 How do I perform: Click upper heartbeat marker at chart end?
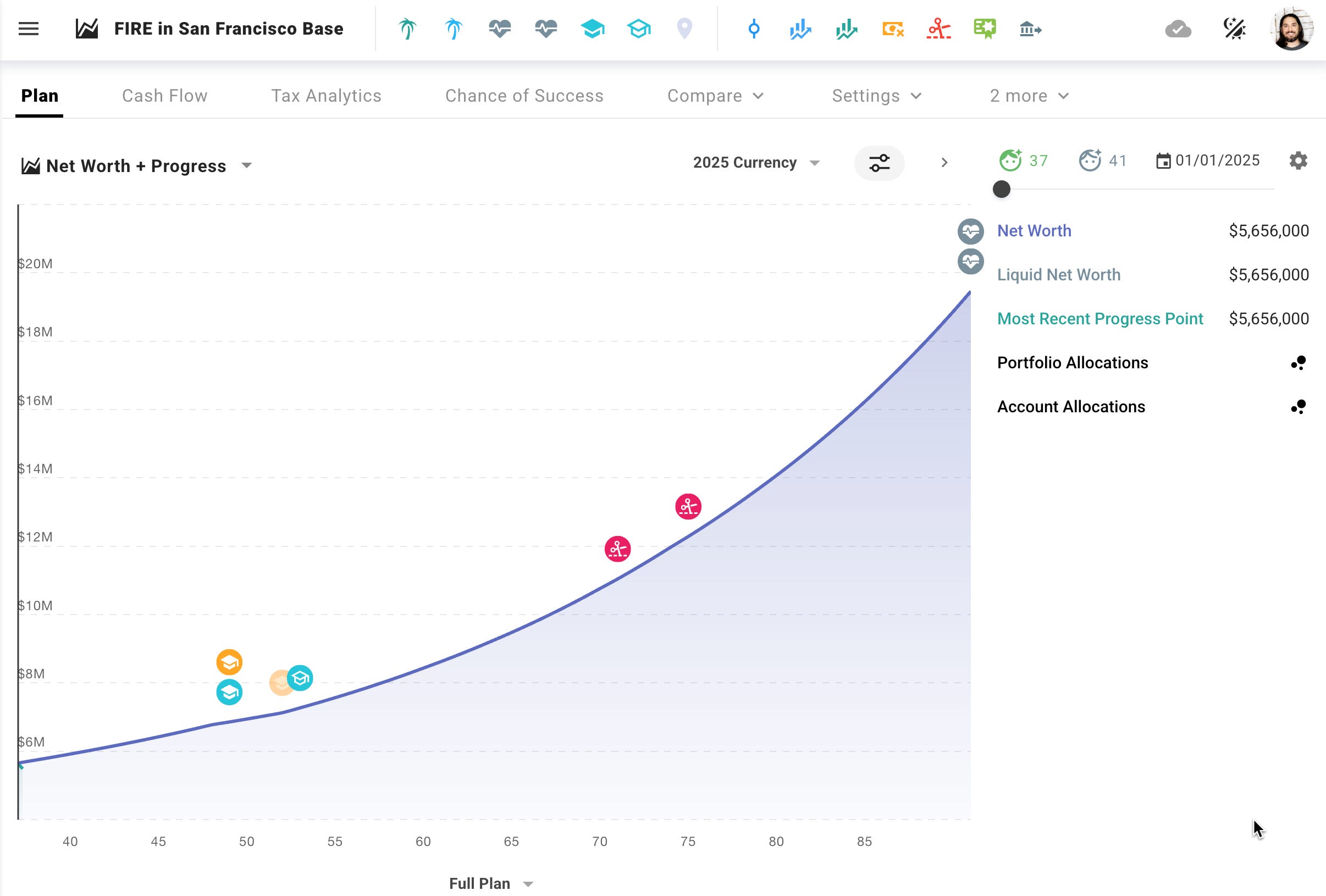(x=970, y=231)
